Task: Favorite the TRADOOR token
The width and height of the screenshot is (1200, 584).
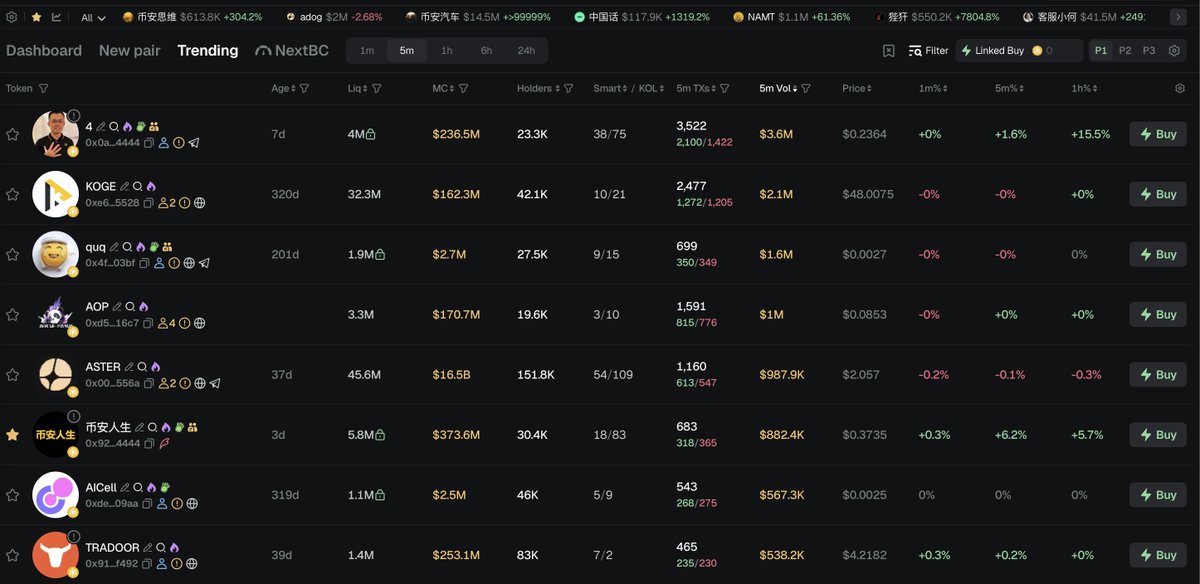Action: pyautogui.click(x=12, y=554)
